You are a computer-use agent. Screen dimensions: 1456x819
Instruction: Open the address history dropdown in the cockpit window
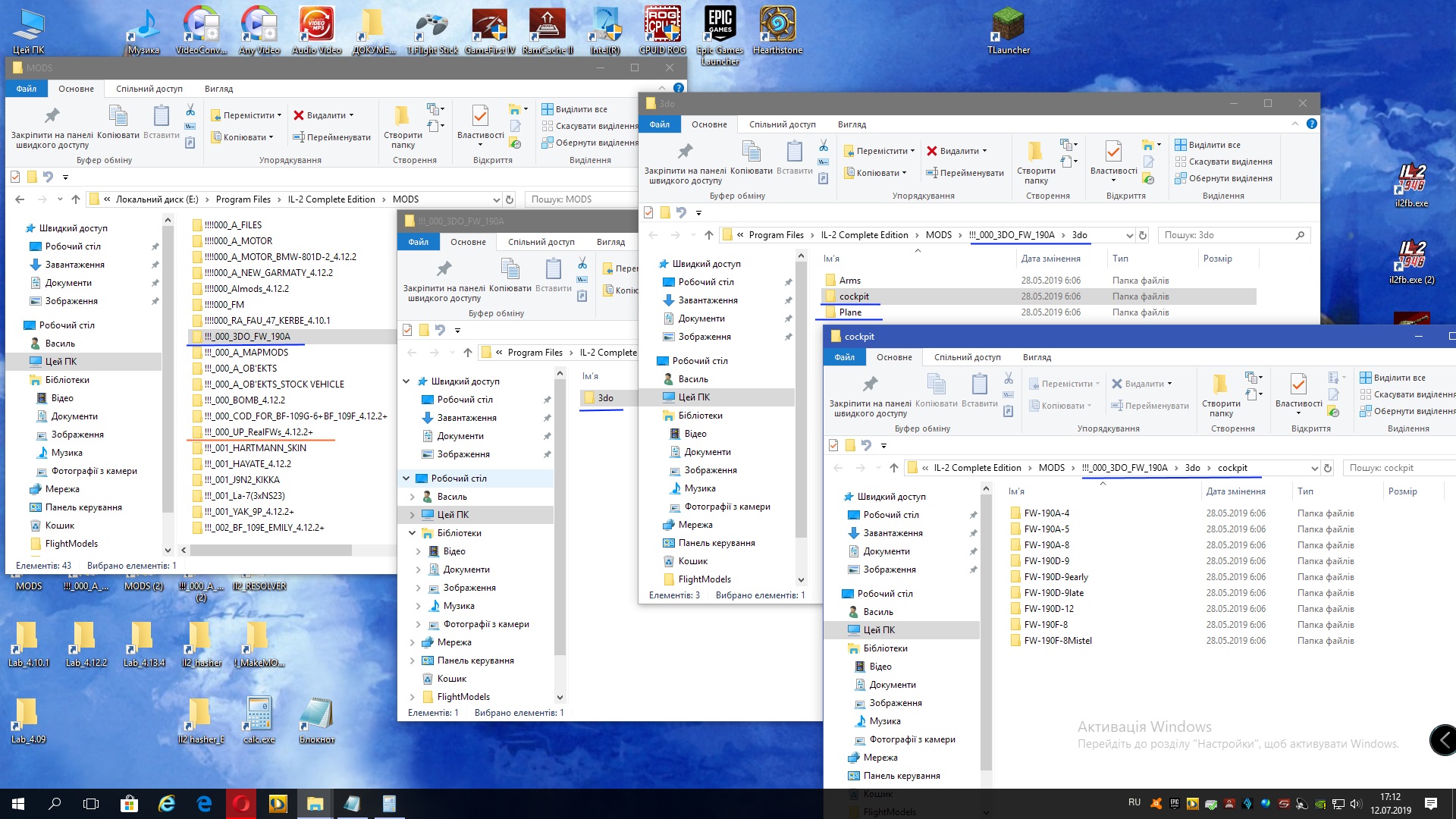(1314, 468)
